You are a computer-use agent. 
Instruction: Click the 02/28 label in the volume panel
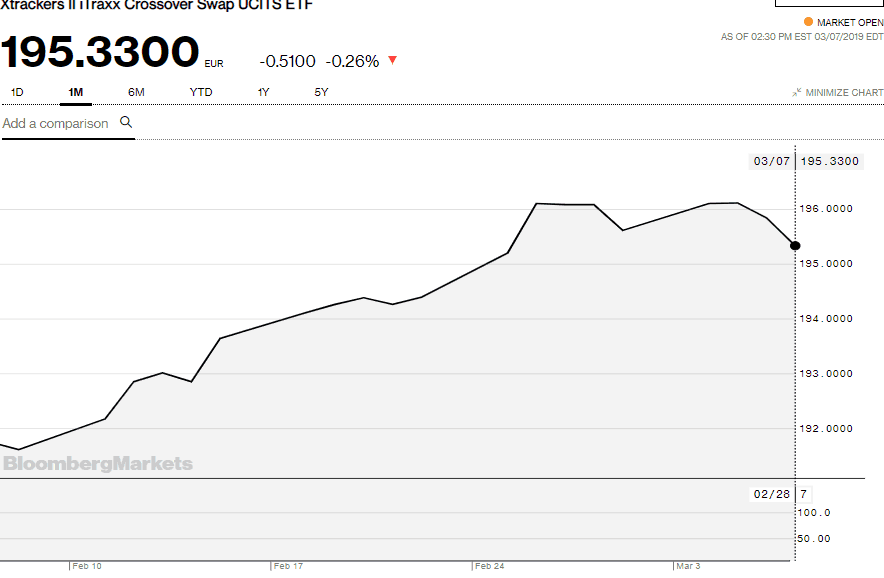coord(771,493)
